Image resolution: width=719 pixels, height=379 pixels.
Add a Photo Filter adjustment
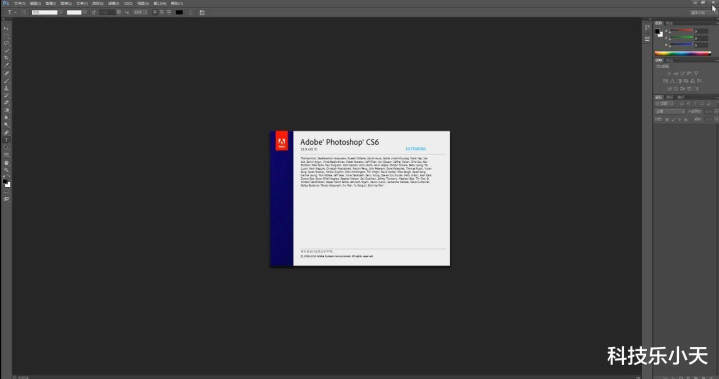click(686, 81)
